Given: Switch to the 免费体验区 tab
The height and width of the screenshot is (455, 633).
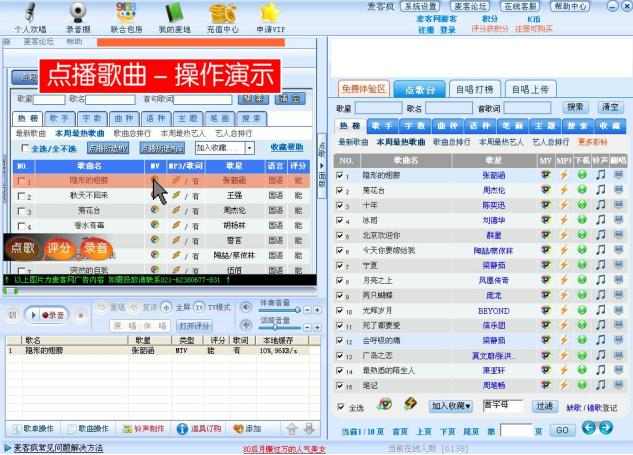Looking at the screenshot, I should [x=364, y=88].
